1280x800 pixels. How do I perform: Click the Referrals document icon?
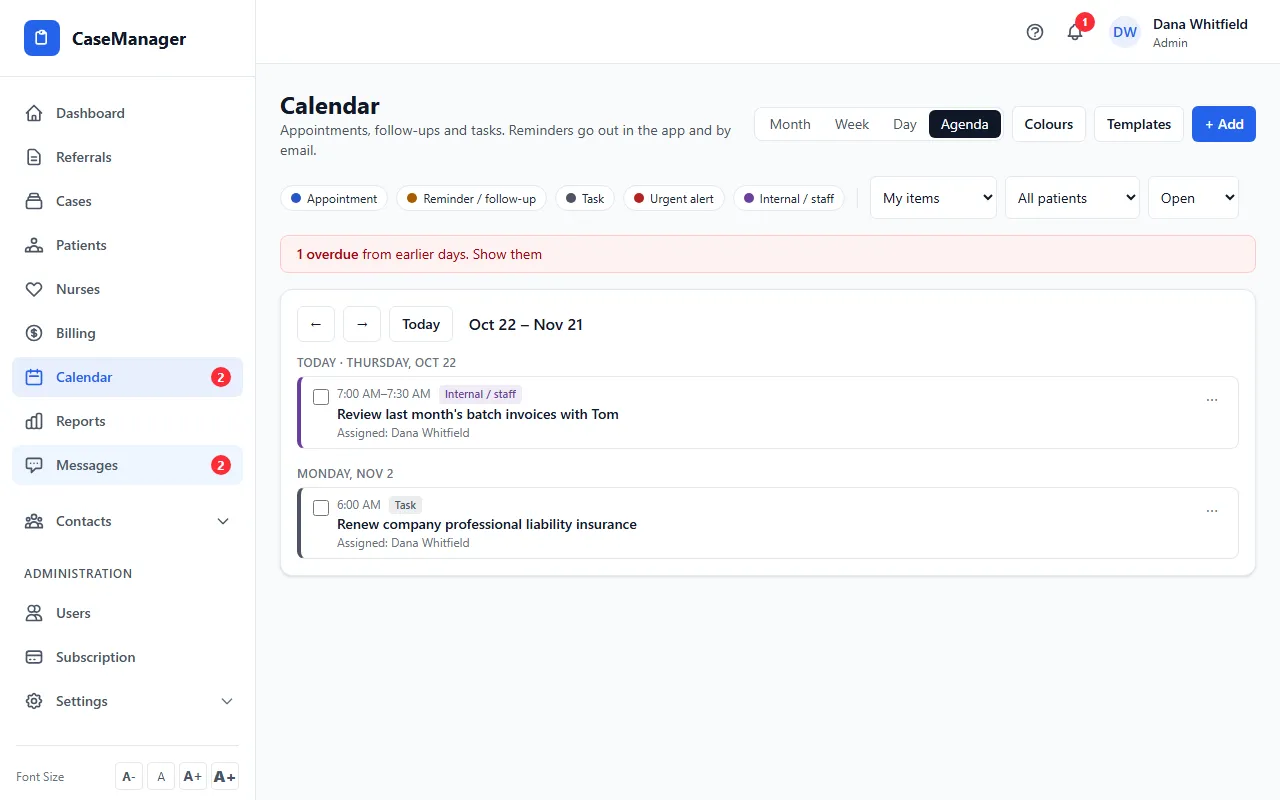[x=34, y=157]
